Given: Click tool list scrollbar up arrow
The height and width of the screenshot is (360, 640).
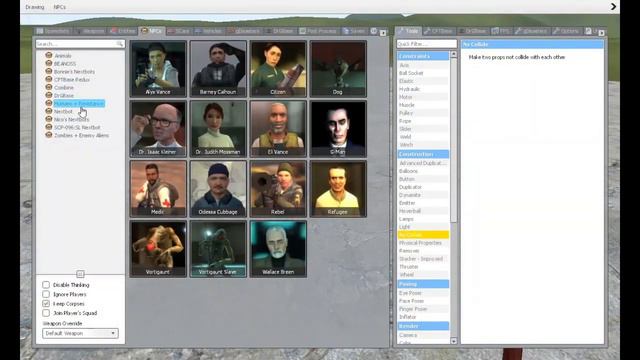Looking at the screenshot, I should tap(453, 54).
